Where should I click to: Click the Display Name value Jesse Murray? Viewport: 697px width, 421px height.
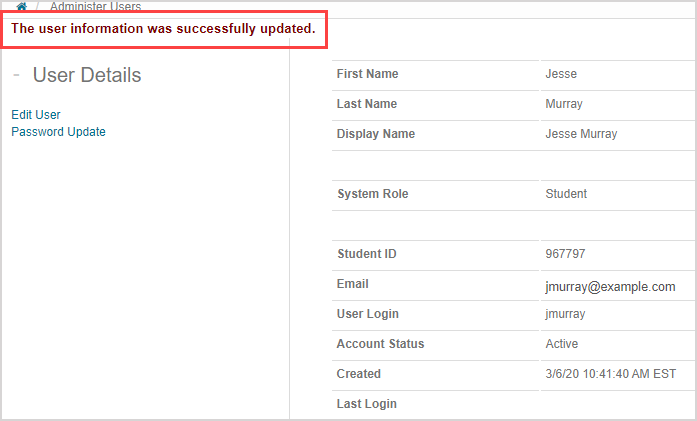pyautogui.click(x=581, y=134)
